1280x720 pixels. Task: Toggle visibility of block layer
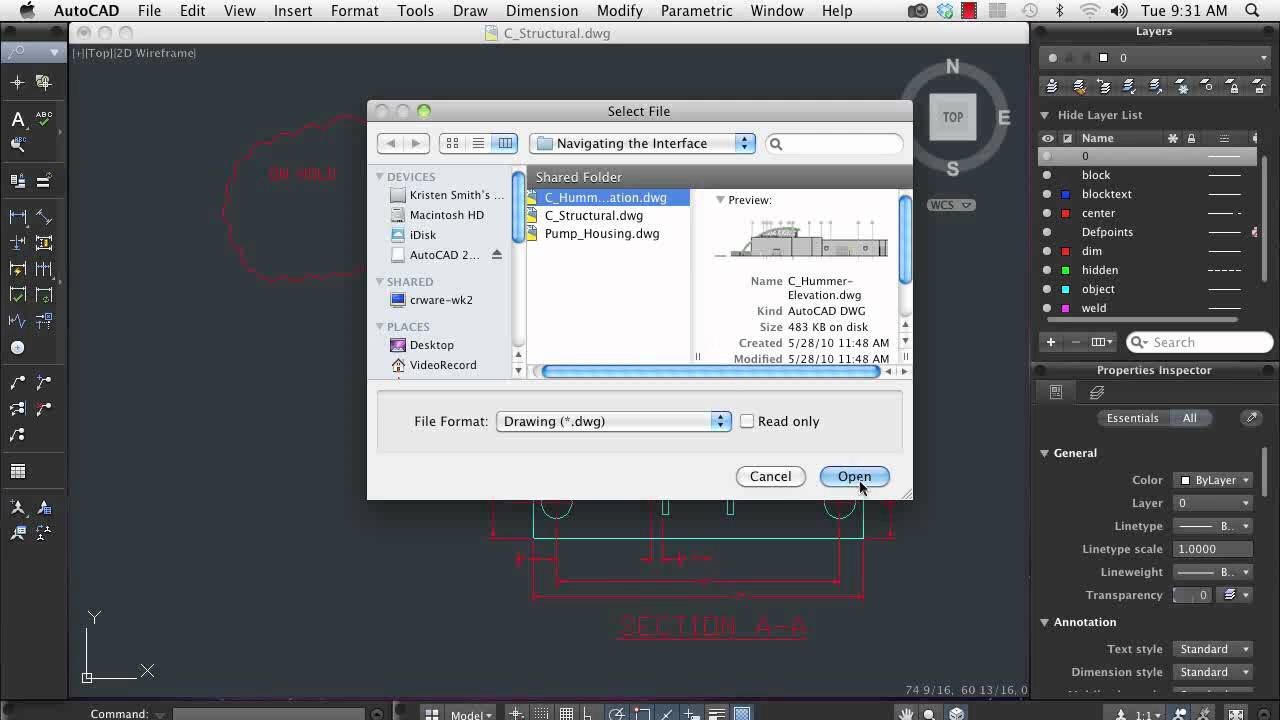click(1047, 175)
